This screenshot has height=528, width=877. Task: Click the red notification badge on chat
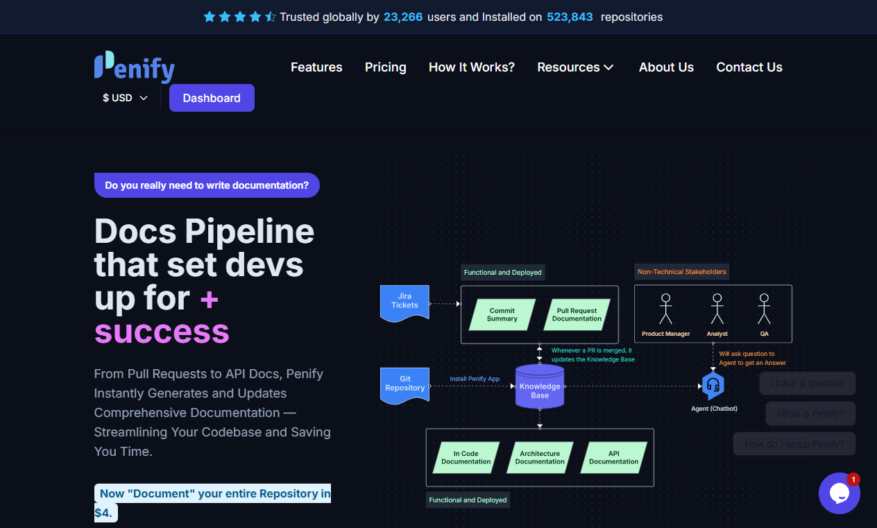(x=853, y=479)
